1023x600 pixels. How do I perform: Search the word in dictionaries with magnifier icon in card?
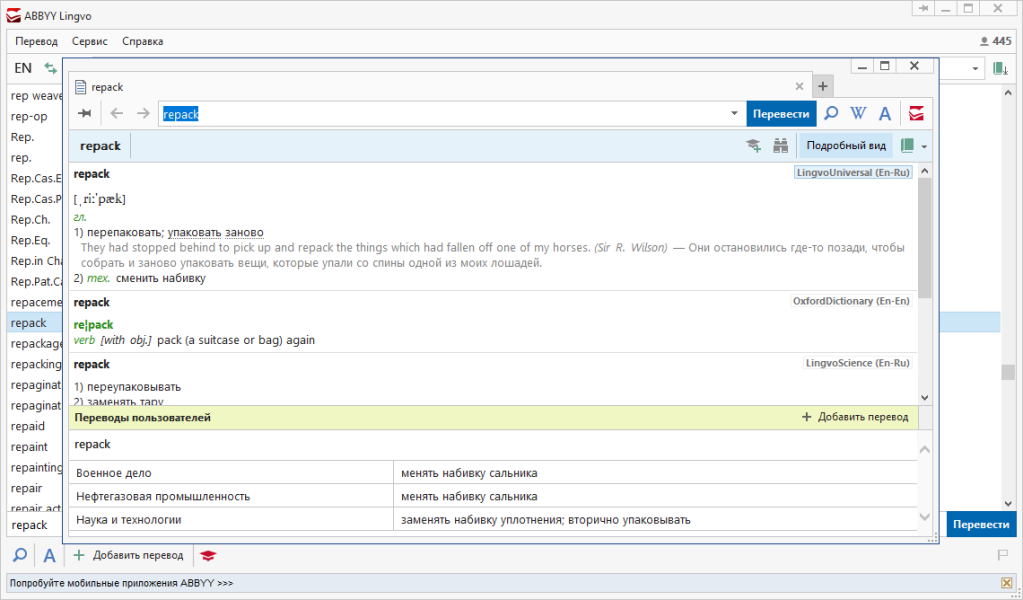pyautogui.click(x=831, y=113)
